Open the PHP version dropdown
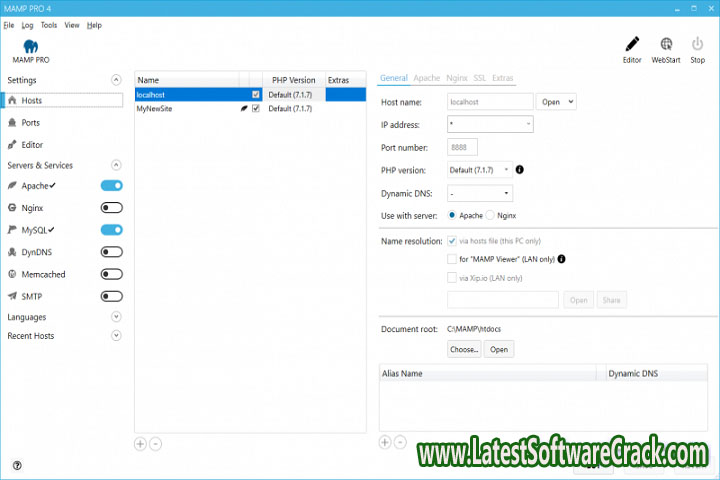The width and height of the screenshot is (720, 480). (480, 170)
